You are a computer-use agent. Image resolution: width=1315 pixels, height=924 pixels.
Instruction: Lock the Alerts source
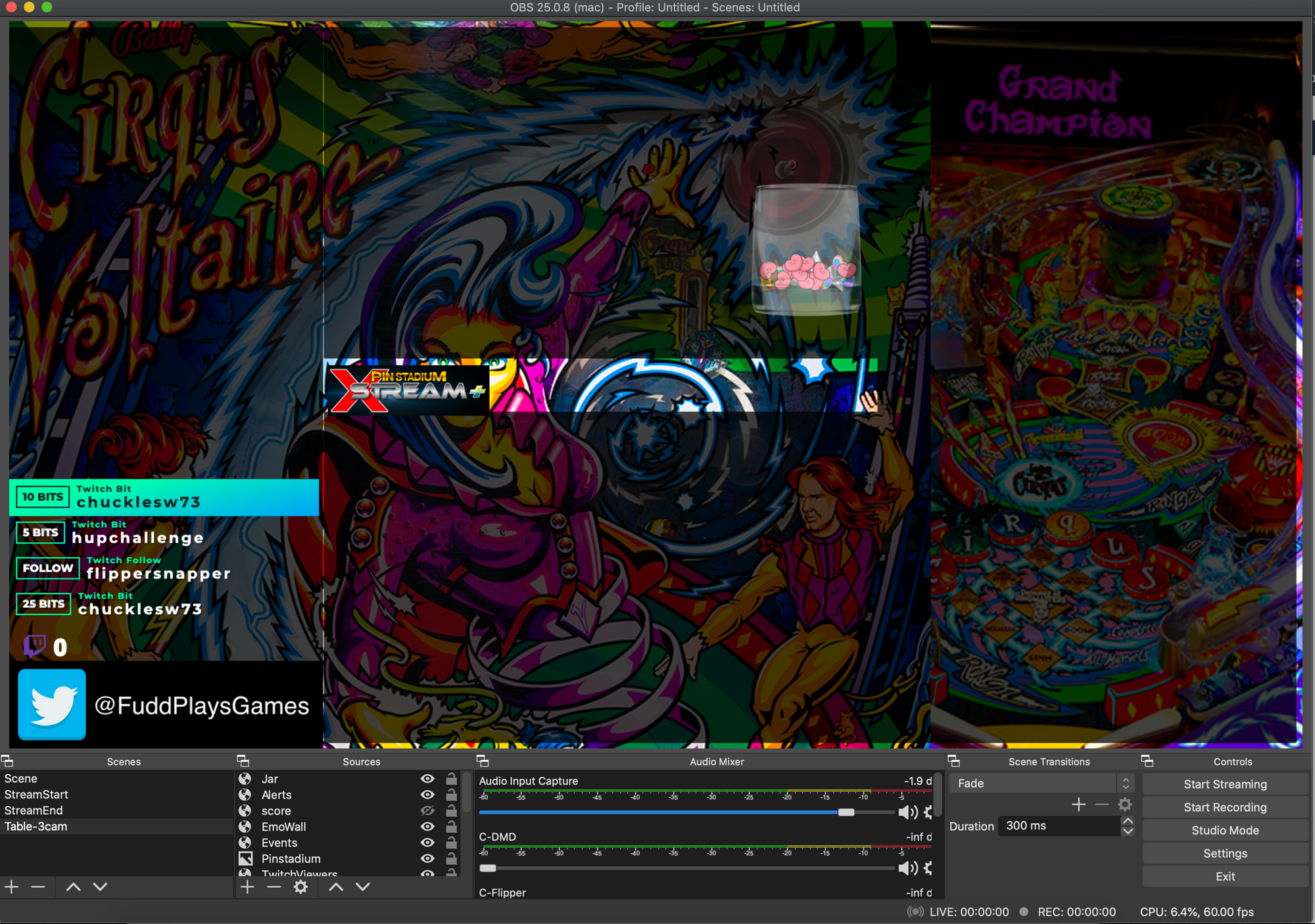click(x=451, y=795)
